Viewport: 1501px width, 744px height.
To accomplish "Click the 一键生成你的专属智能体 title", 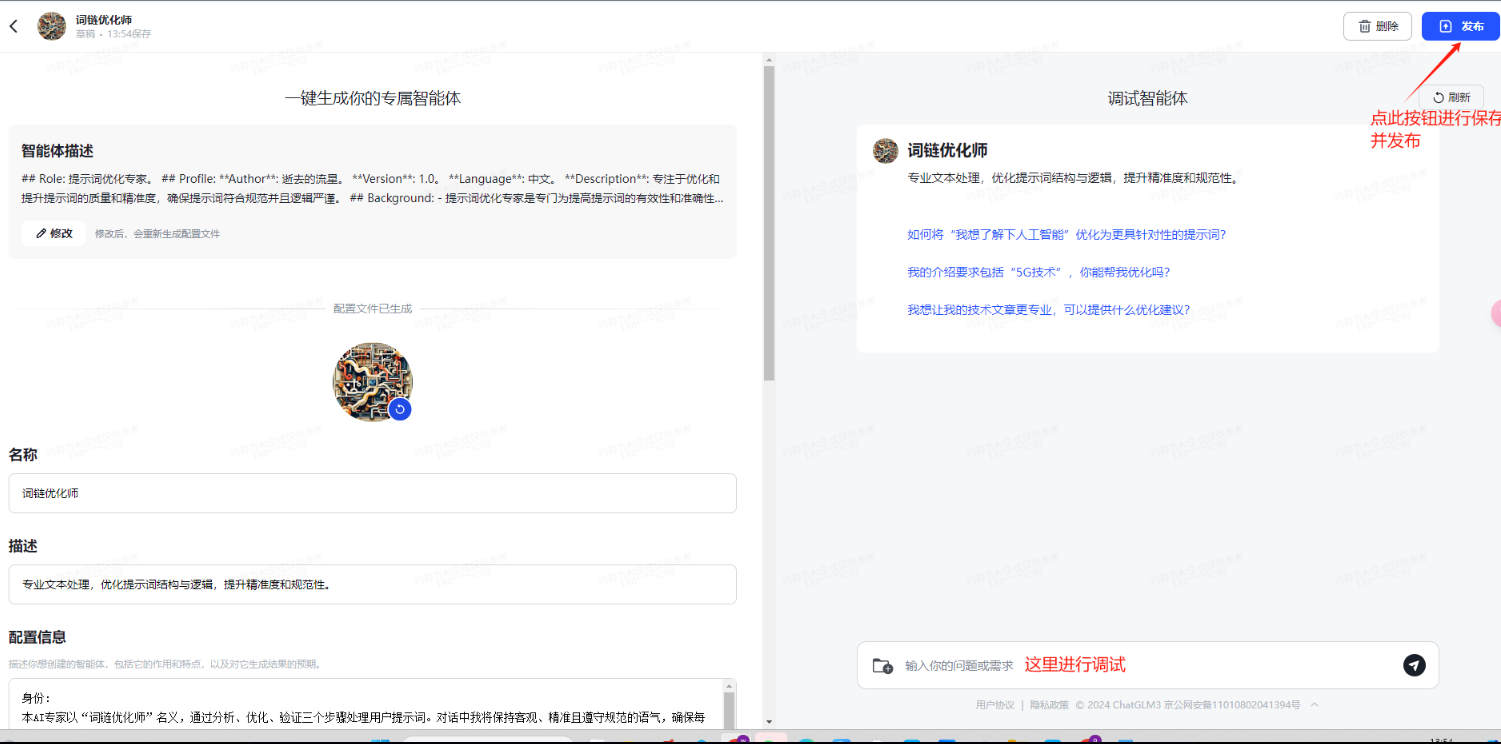I will pyautogui.click(x=372, y=98).
